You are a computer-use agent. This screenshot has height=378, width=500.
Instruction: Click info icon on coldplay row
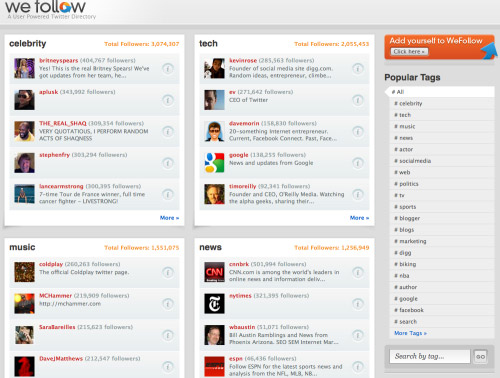(x=168, y=273)
